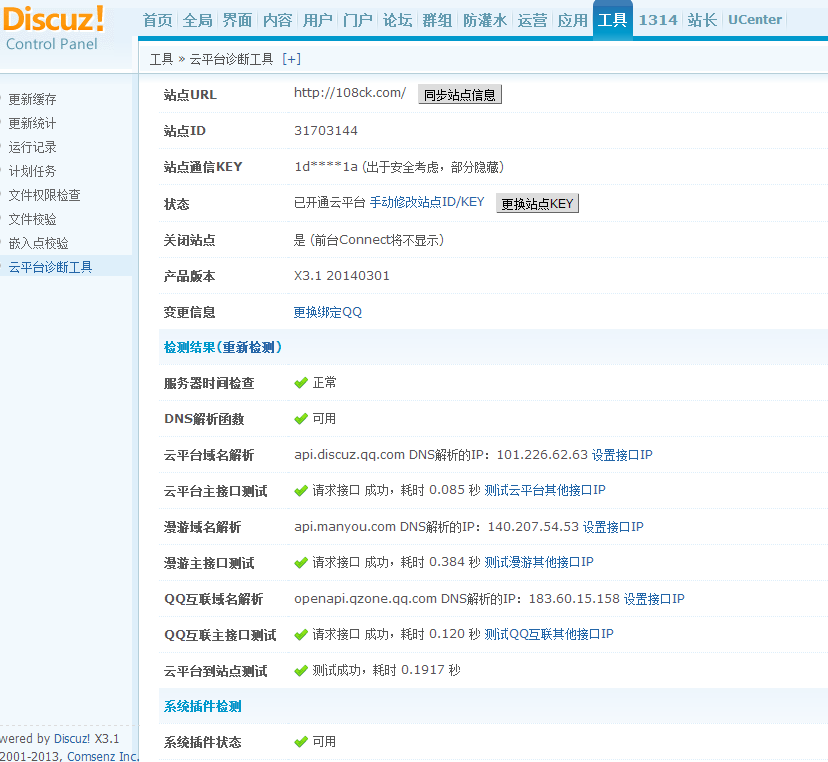
Task: Click the green checkmark for 系统插件状态
Action: click(301, 742)
